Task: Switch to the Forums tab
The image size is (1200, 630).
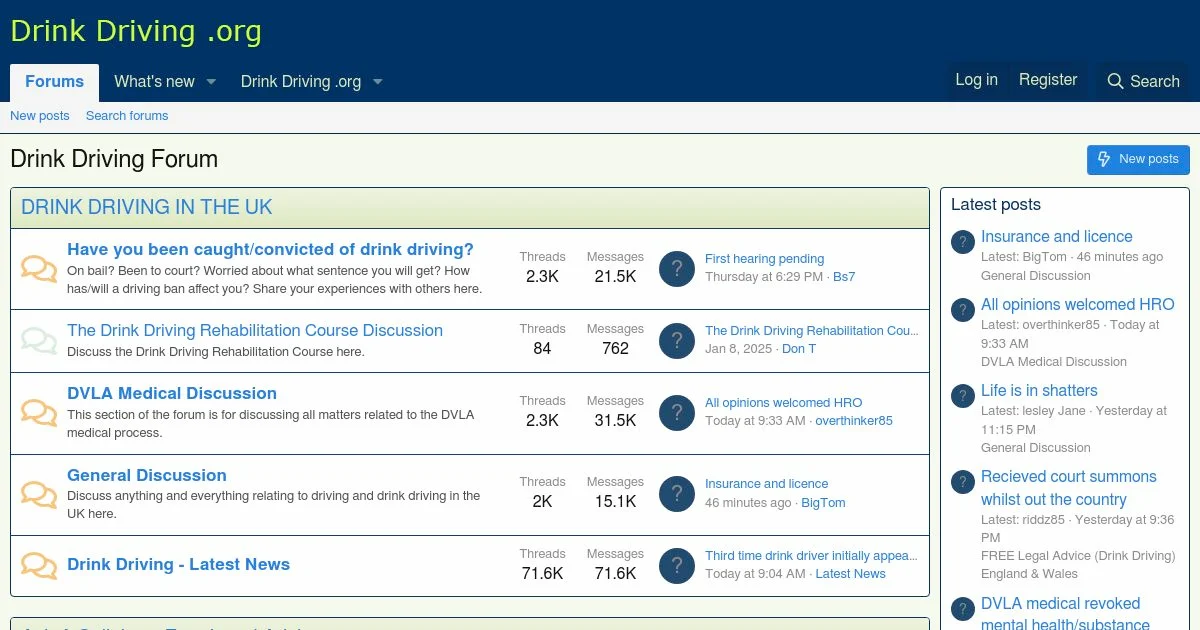Action: pos(54,82)
